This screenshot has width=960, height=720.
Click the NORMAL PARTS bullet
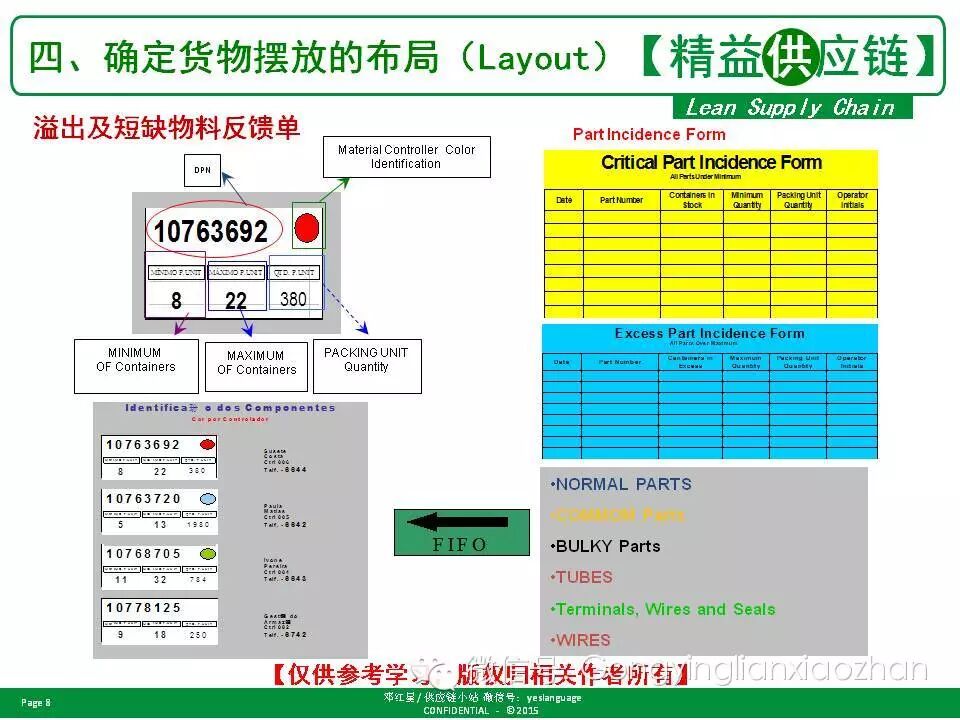(x=621, y=484)
